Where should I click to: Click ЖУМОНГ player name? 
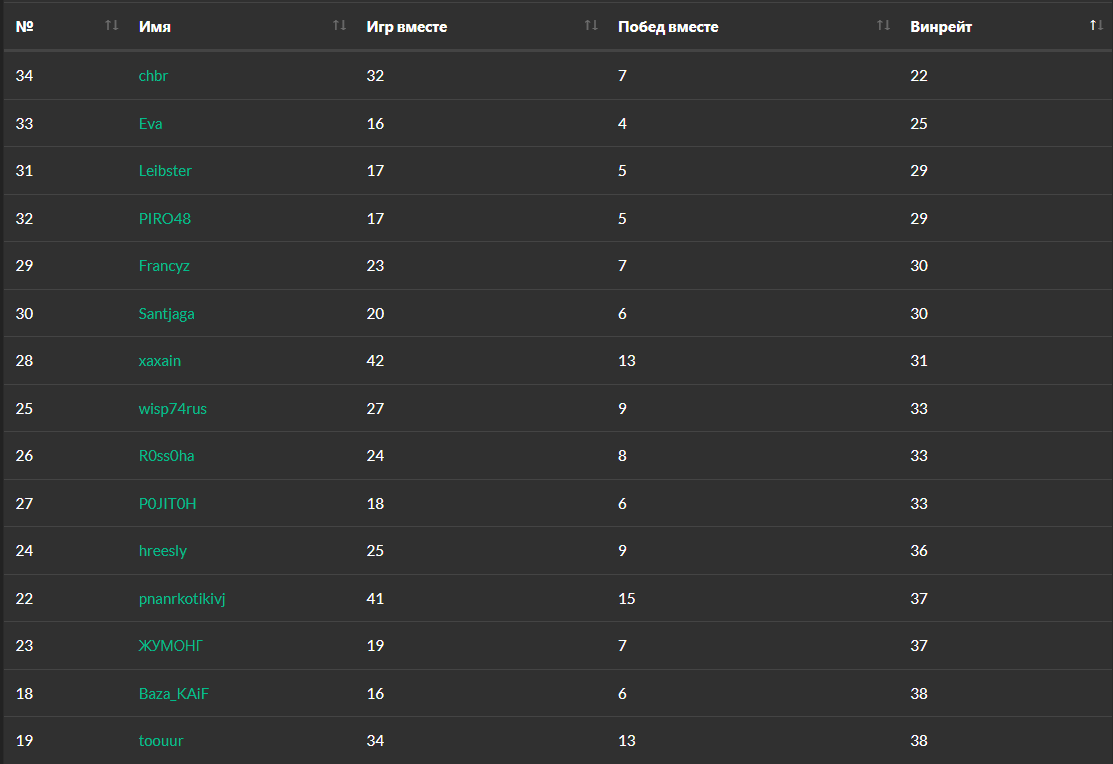coord(171,646)
